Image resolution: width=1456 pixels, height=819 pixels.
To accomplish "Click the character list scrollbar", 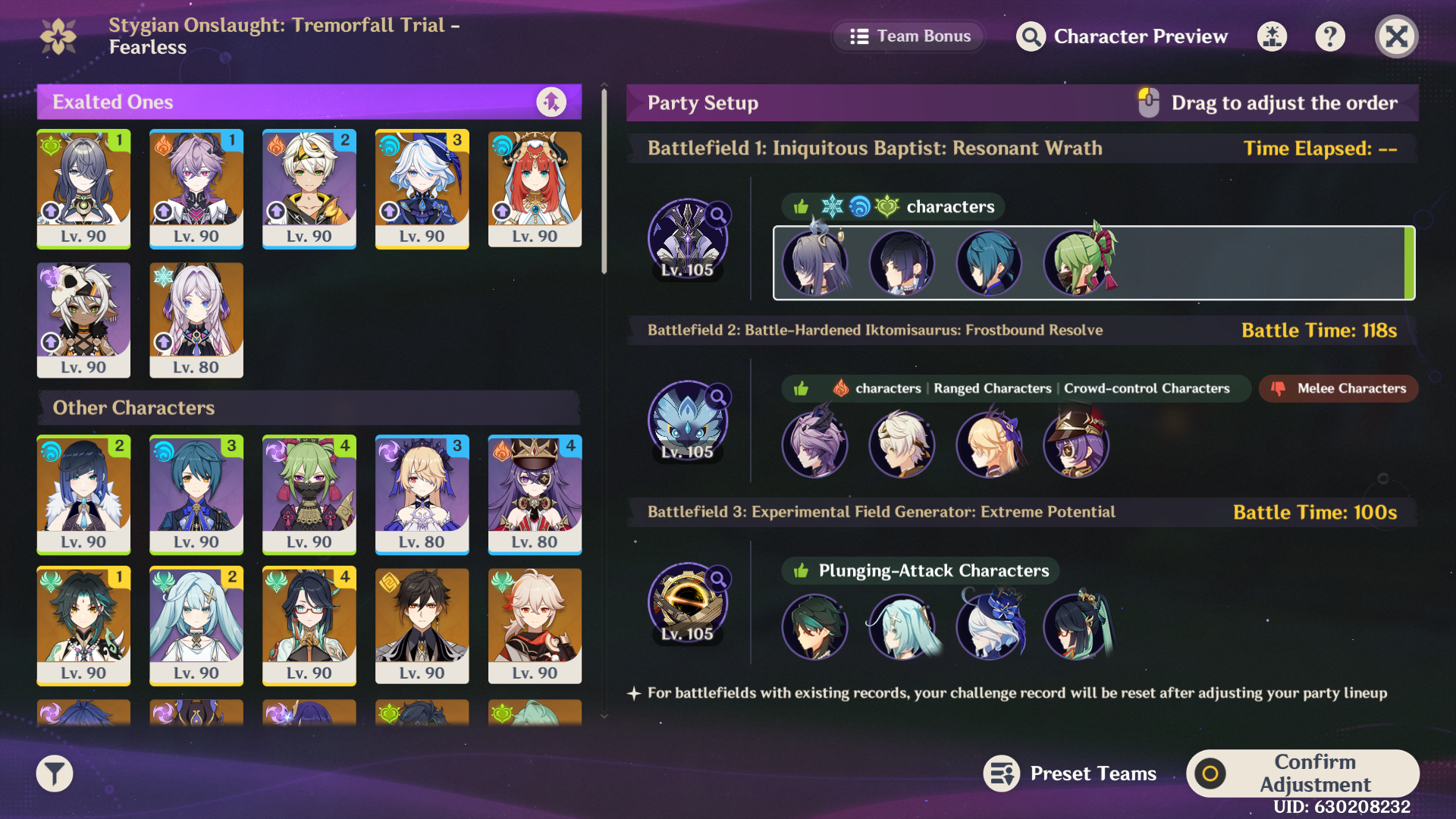I will (604, 182).
